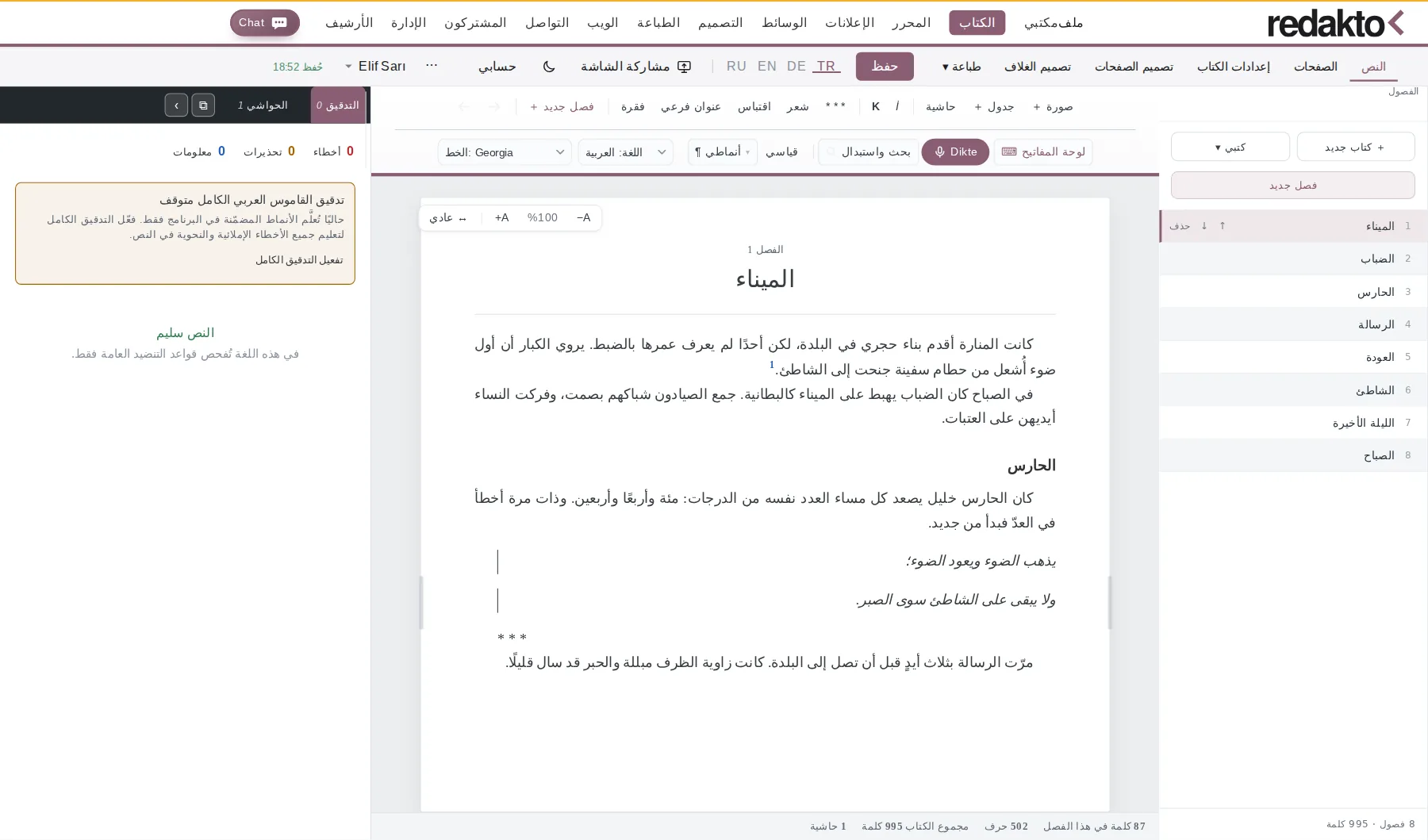The image size is (1428, 840).
Task: Open the إعدادات الكتاب tab
Action: coord(1234,67)
